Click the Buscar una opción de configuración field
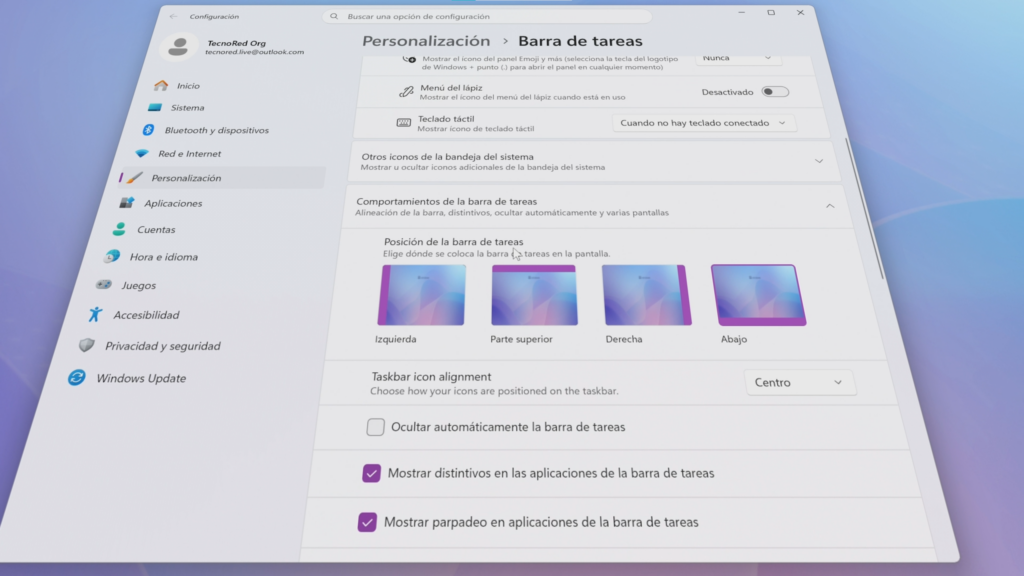This screenshot has width=1024, height=576. pyautogui.click(x=487, y=16)
